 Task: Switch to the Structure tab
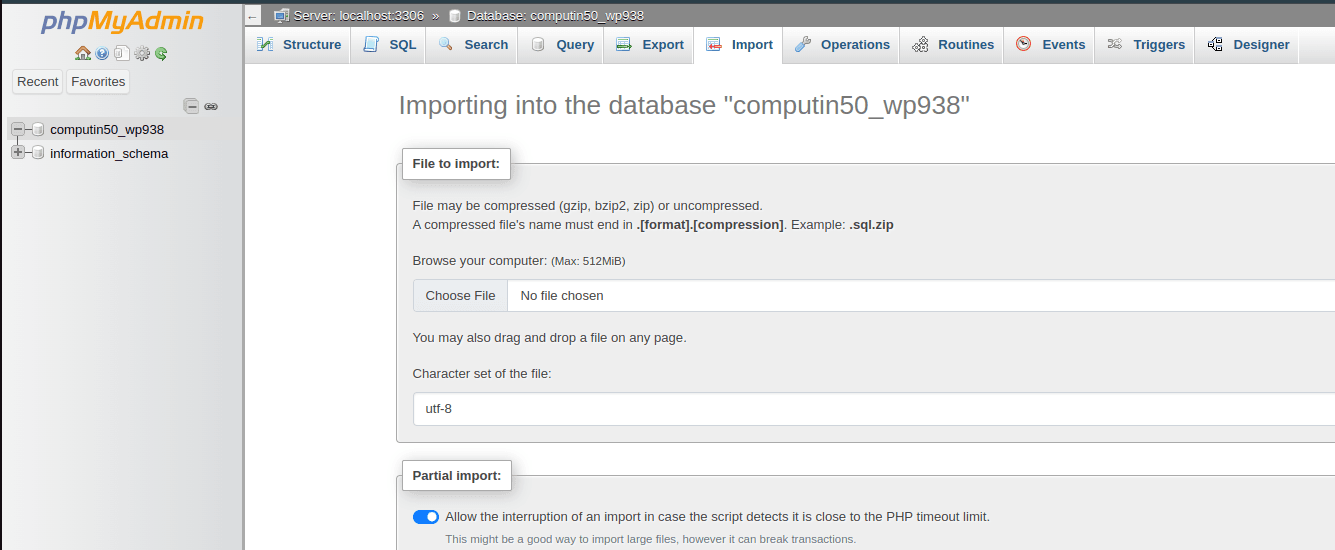click(299, 45)
